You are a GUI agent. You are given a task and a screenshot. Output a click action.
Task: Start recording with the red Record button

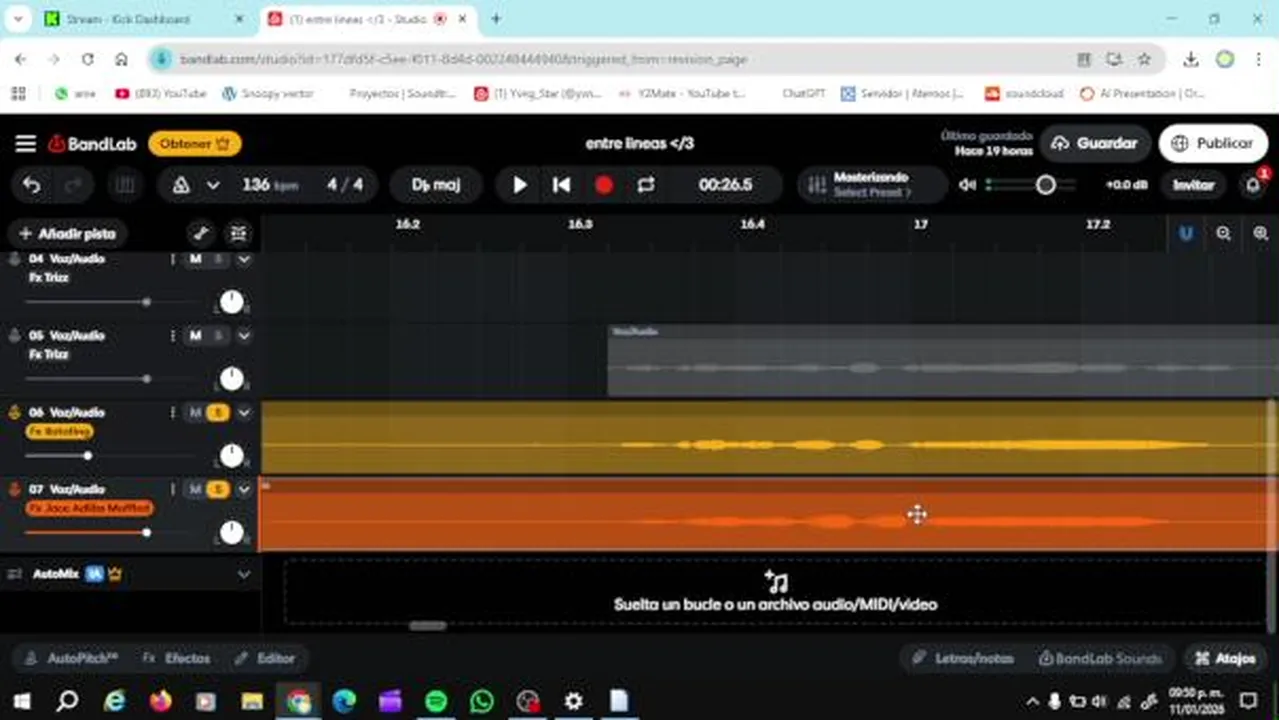coord(604,185)
